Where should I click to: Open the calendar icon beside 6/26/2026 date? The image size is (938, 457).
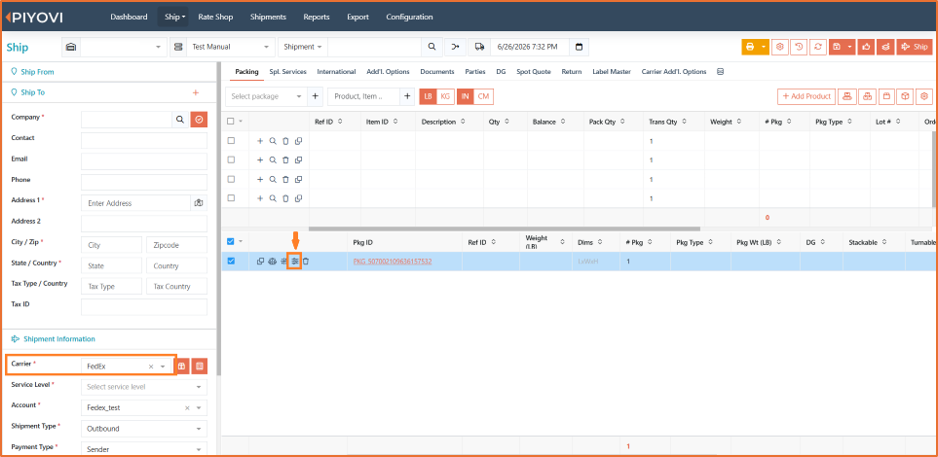578,47
